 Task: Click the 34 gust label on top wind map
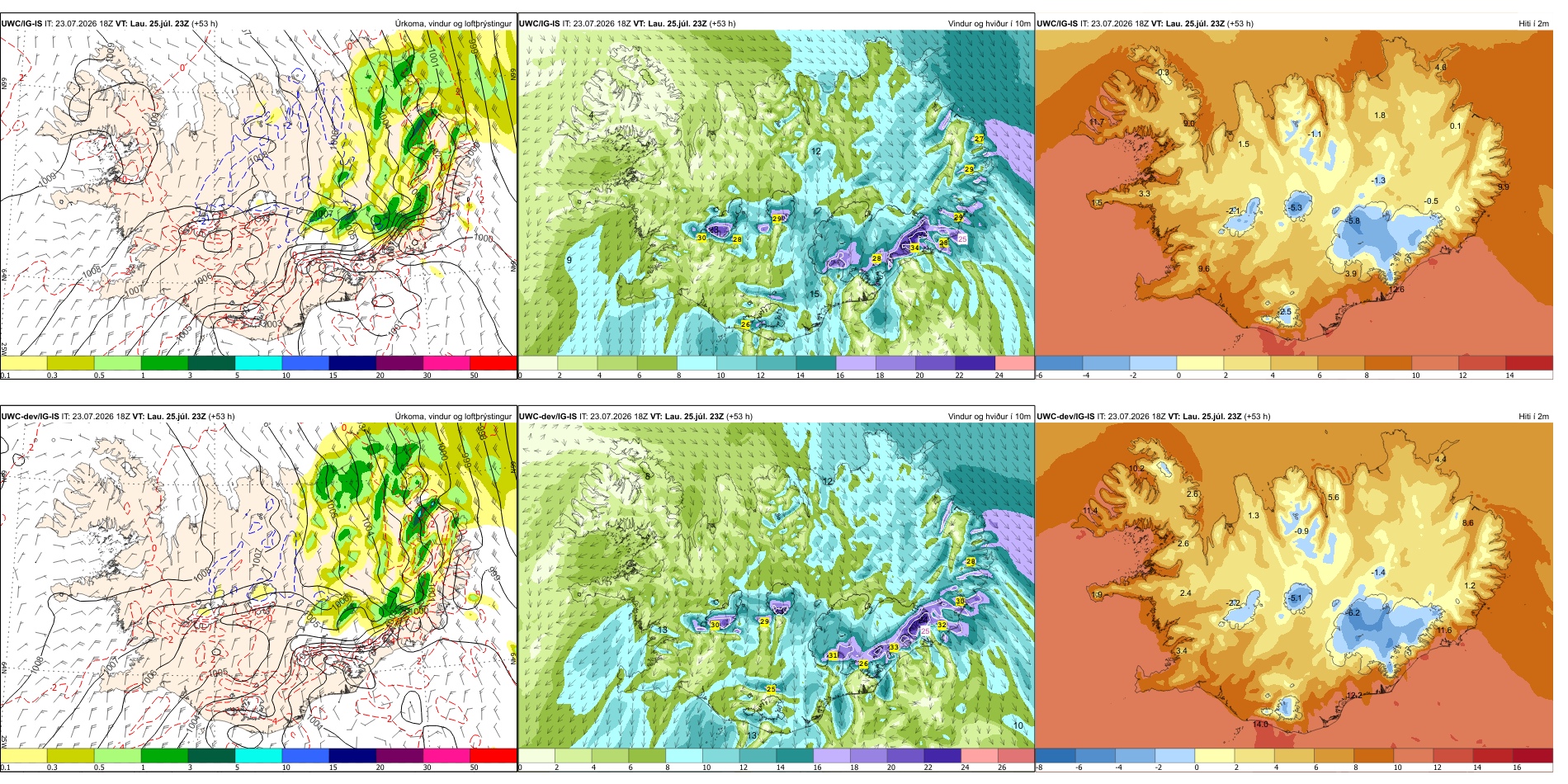point(914,248)
